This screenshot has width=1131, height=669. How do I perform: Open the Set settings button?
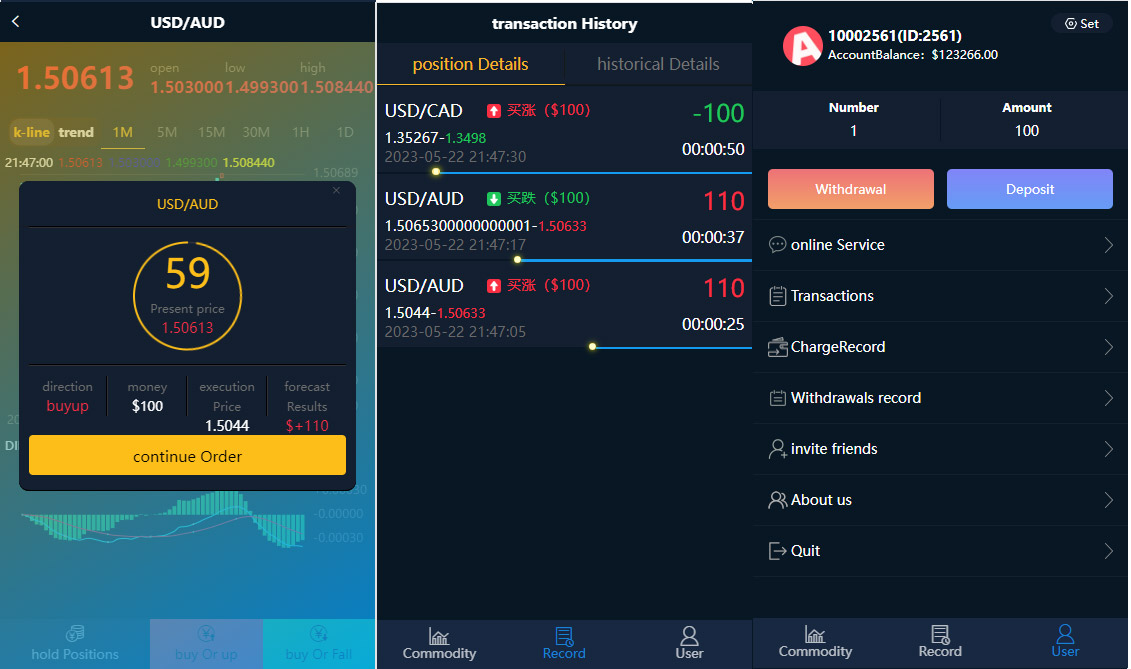1082,24
